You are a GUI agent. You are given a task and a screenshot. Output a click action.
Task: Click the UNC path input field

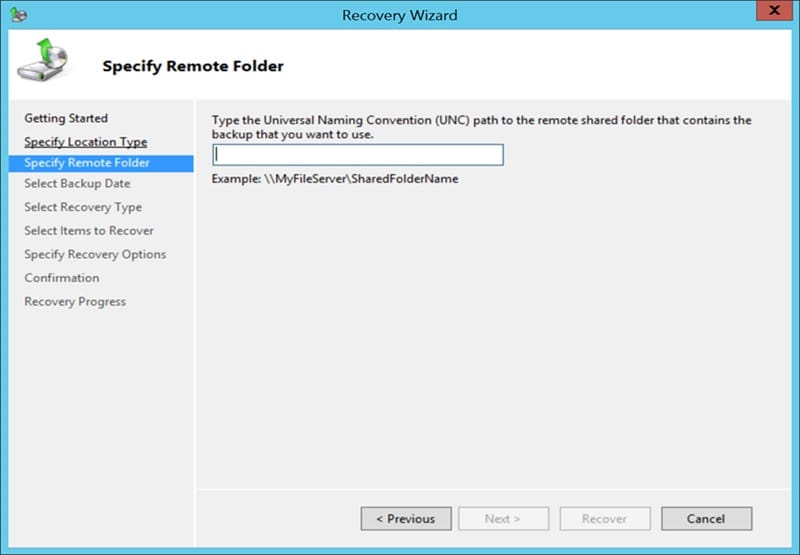click(x=358, y=155)
